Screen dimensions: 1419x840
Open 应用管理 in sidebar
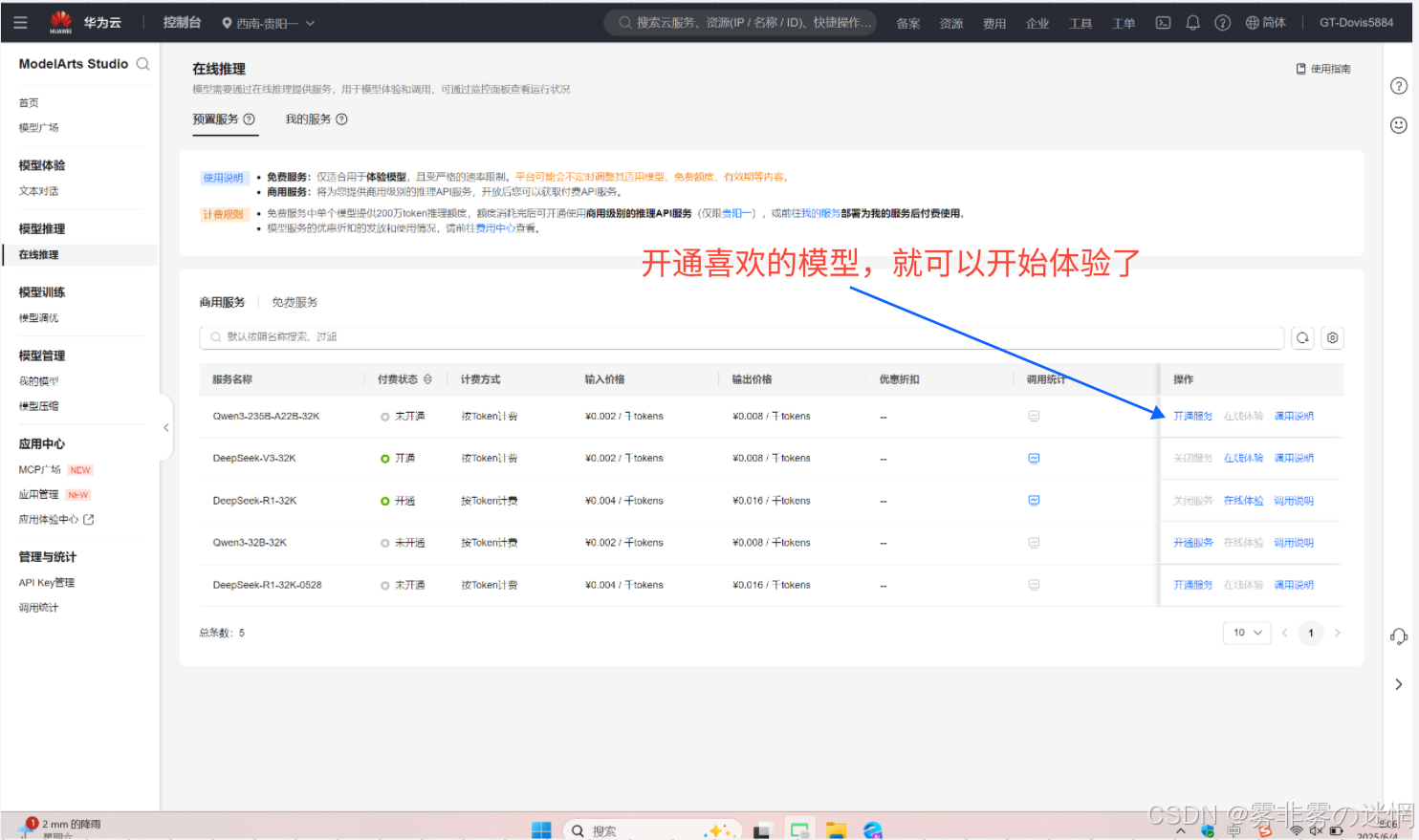pyautogui.click(x=38, y=495)
